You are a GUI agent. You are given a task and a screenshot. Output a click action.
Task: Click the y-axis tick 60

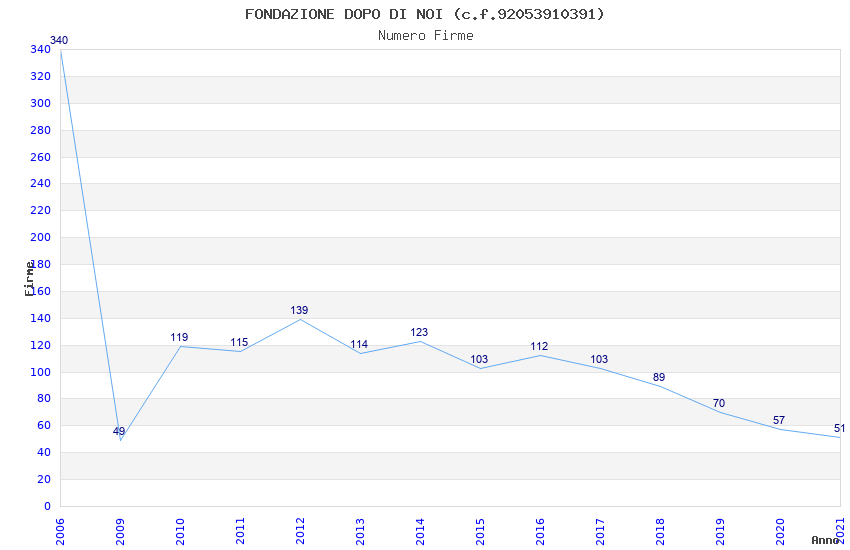[x=44, y=425]
